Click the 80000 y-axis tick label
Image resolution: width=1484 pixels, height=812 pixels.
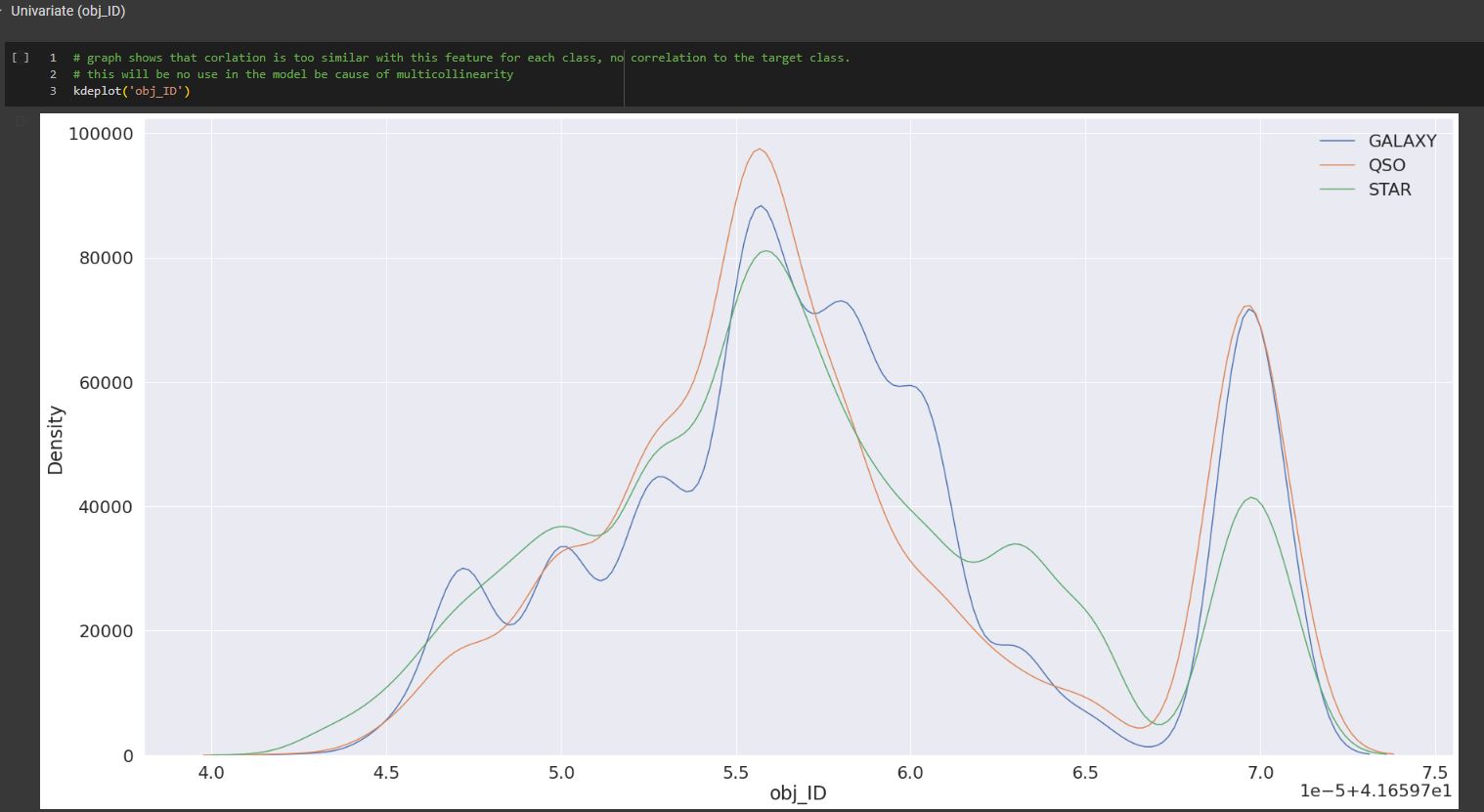(106, 258)
